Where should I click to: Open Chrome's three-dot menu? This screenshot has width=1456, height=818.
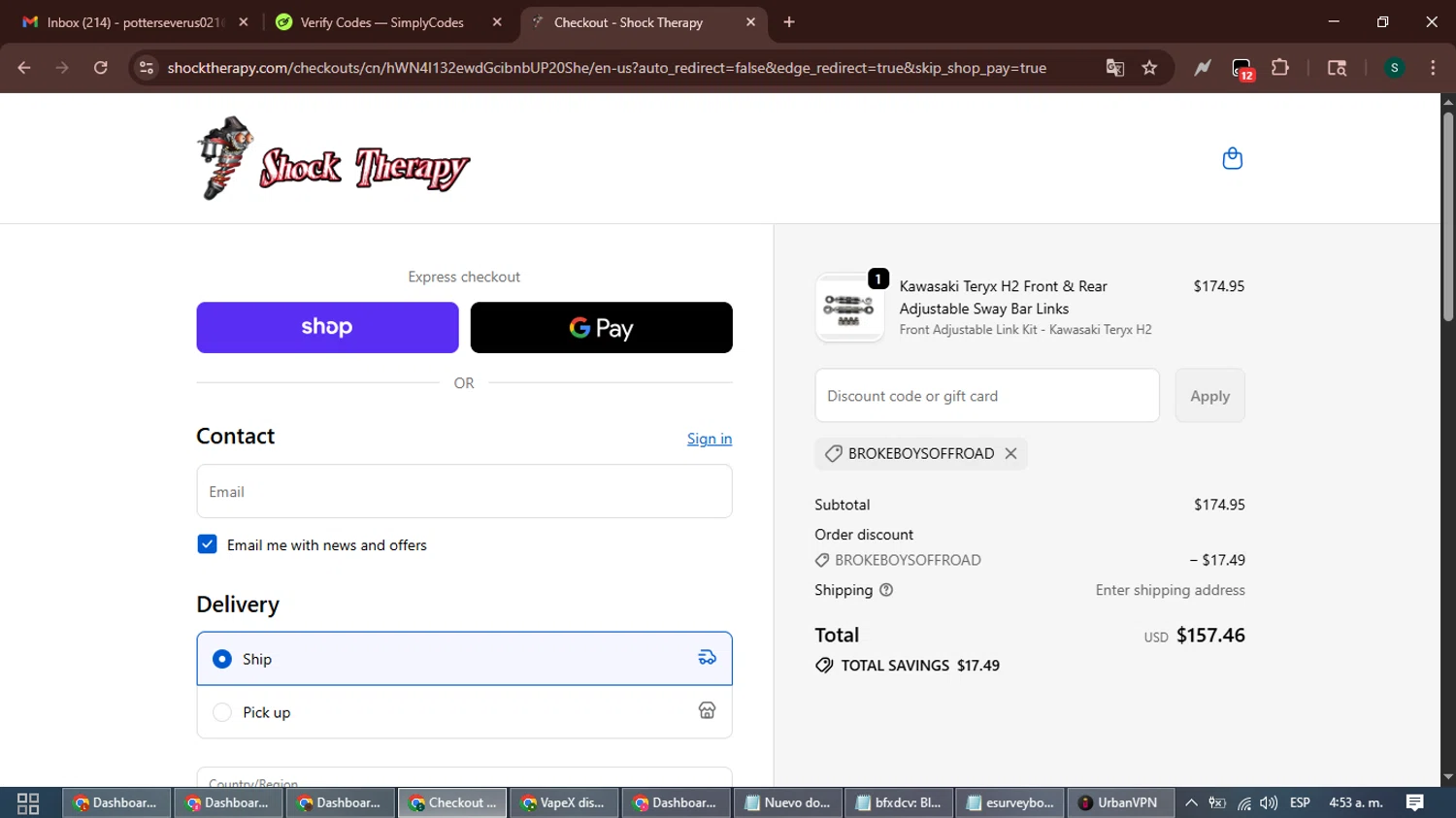click(1433, 68)
